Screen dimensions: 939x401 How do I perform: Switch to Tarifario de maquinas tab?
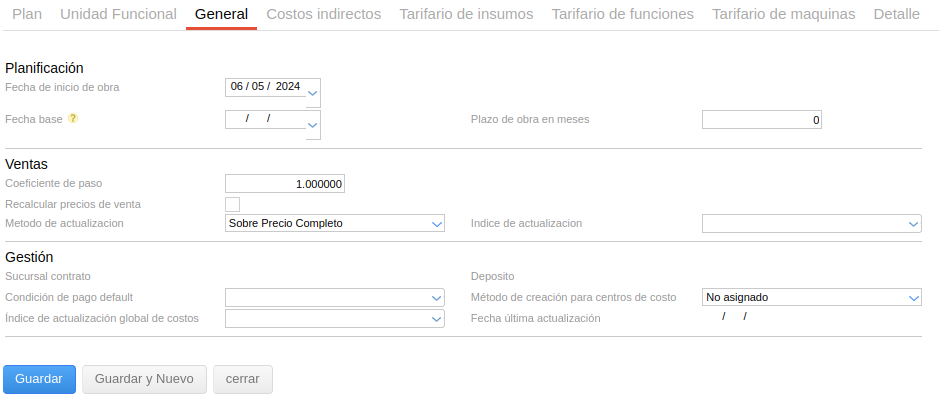pos(783,15)
